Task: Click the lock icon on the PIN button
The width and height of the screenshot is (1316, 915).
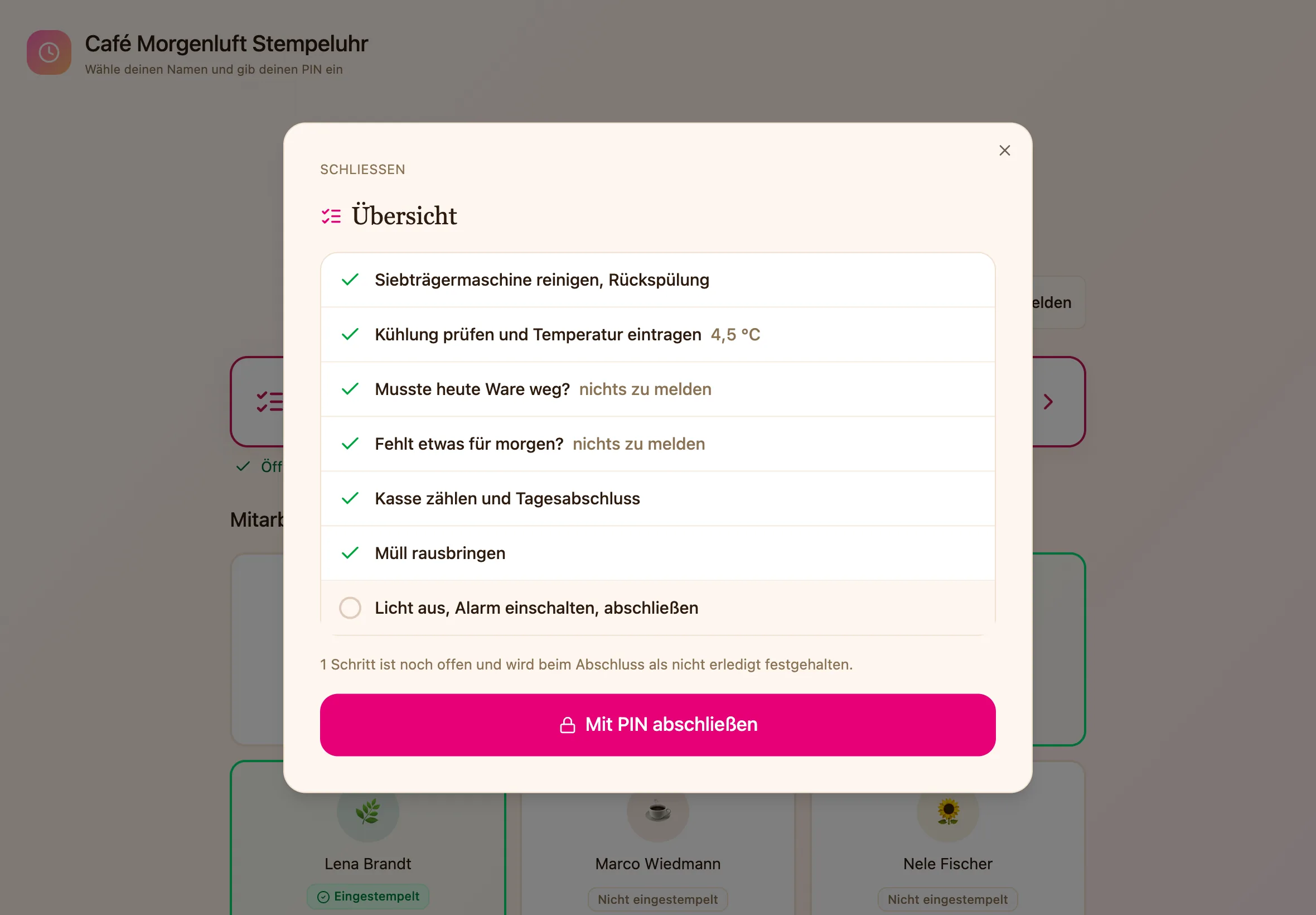Action: [x=567, y=725]
